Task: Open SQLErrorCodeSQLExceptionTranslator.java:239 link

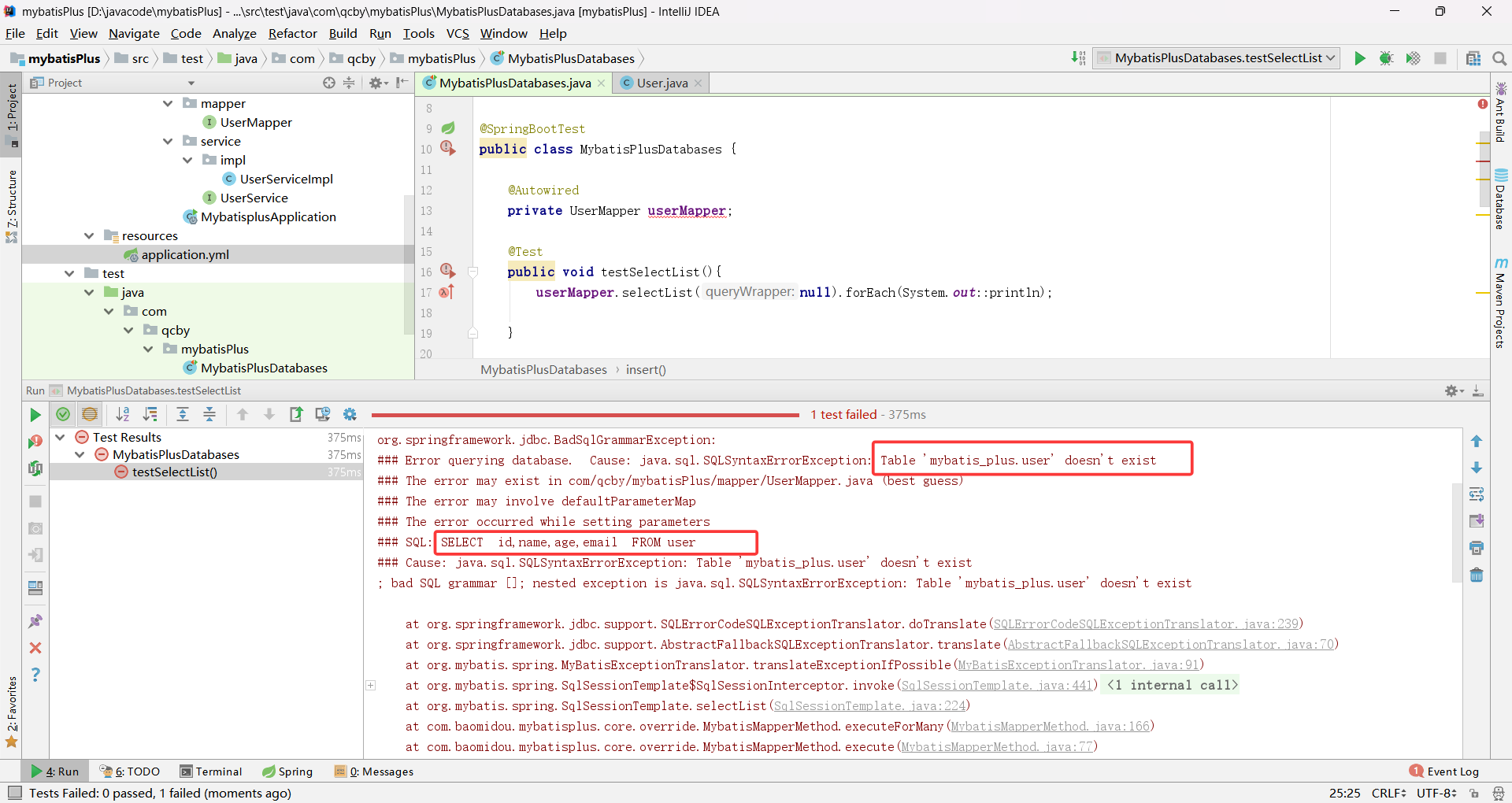Action: click(1146, 624)
